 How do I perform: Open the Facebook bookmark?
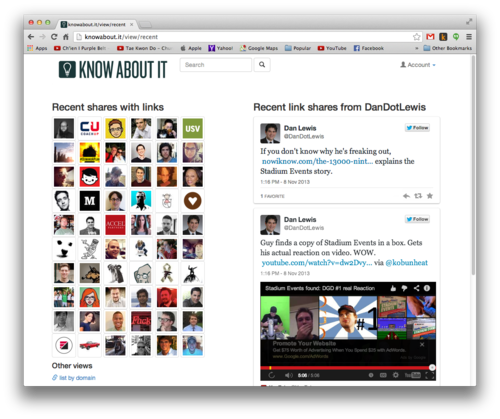point(369,48)
